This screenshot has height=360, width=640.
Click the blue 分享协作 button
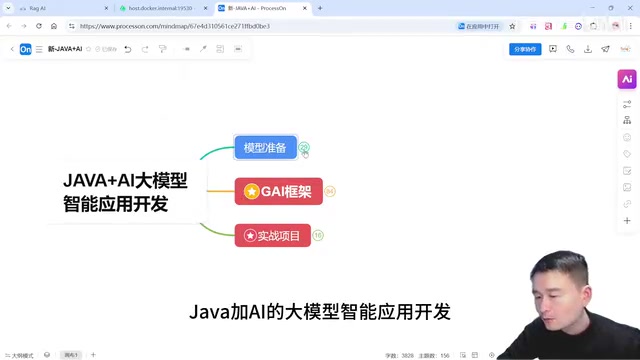[x=525, y=49]
